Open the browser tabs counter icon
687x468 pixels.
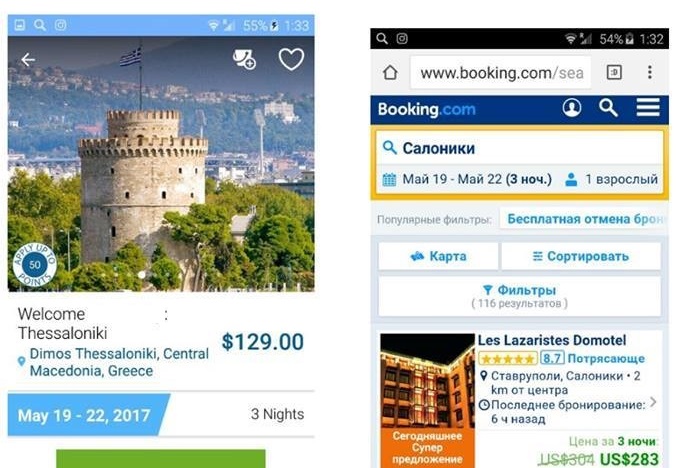(614, 72)
